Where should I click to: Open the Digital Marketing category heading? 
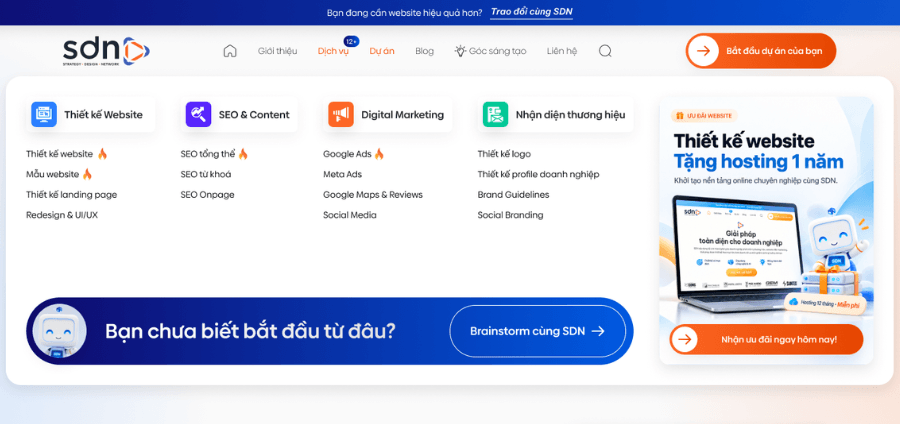[x=387, y=114]
